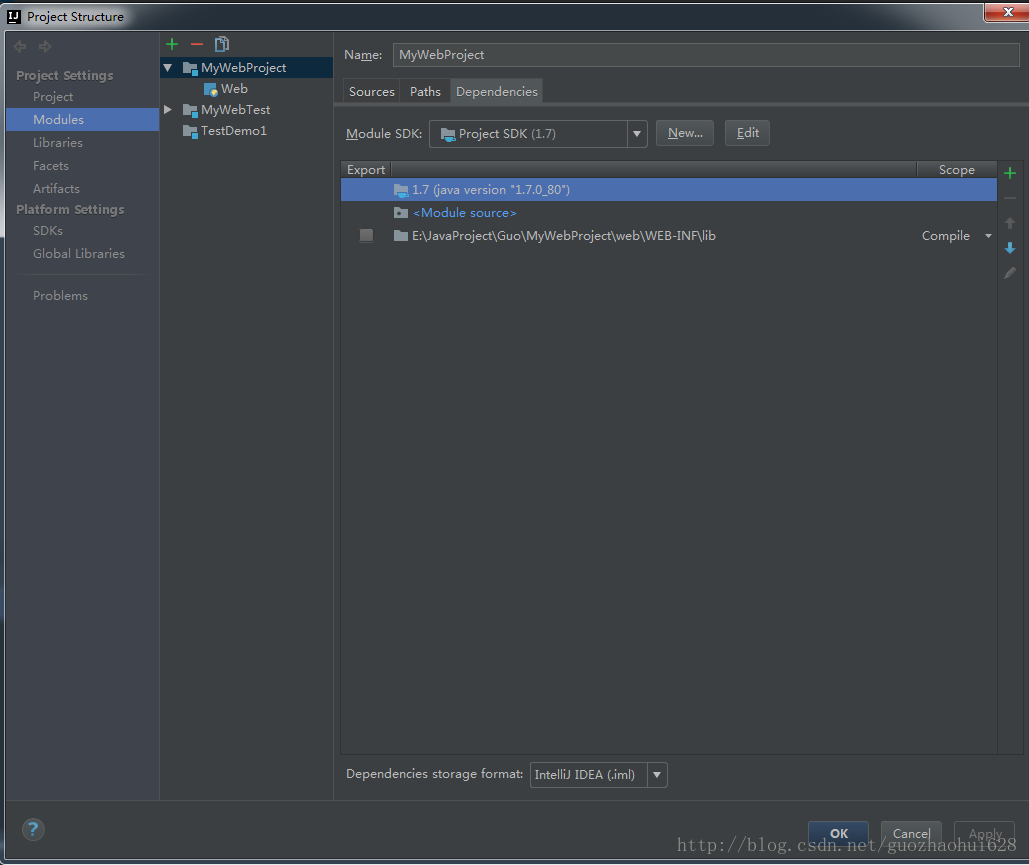Open the Compile scope dropdown

pos(988,236)
